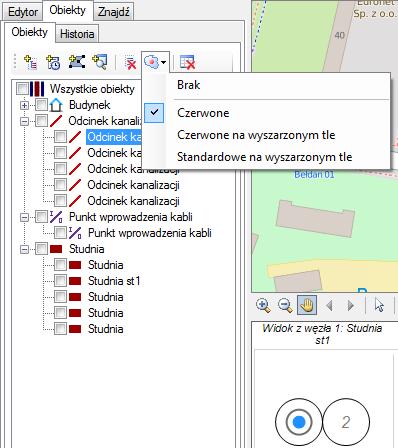This screenshot has width=398, height=448.
Task: Select the Studnia st1 tree item
Action: coord(114,281)
